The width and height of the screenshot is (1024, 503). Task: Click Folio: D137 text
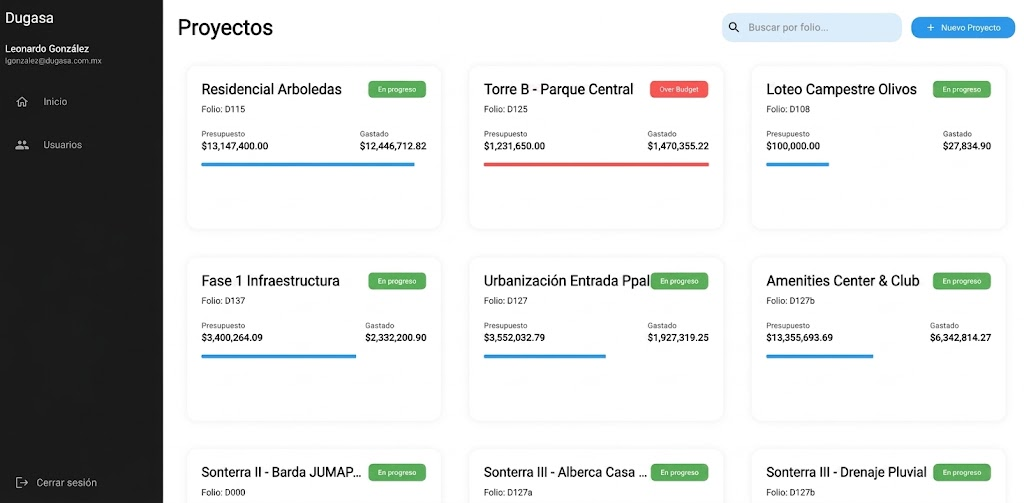pos(223,301)
